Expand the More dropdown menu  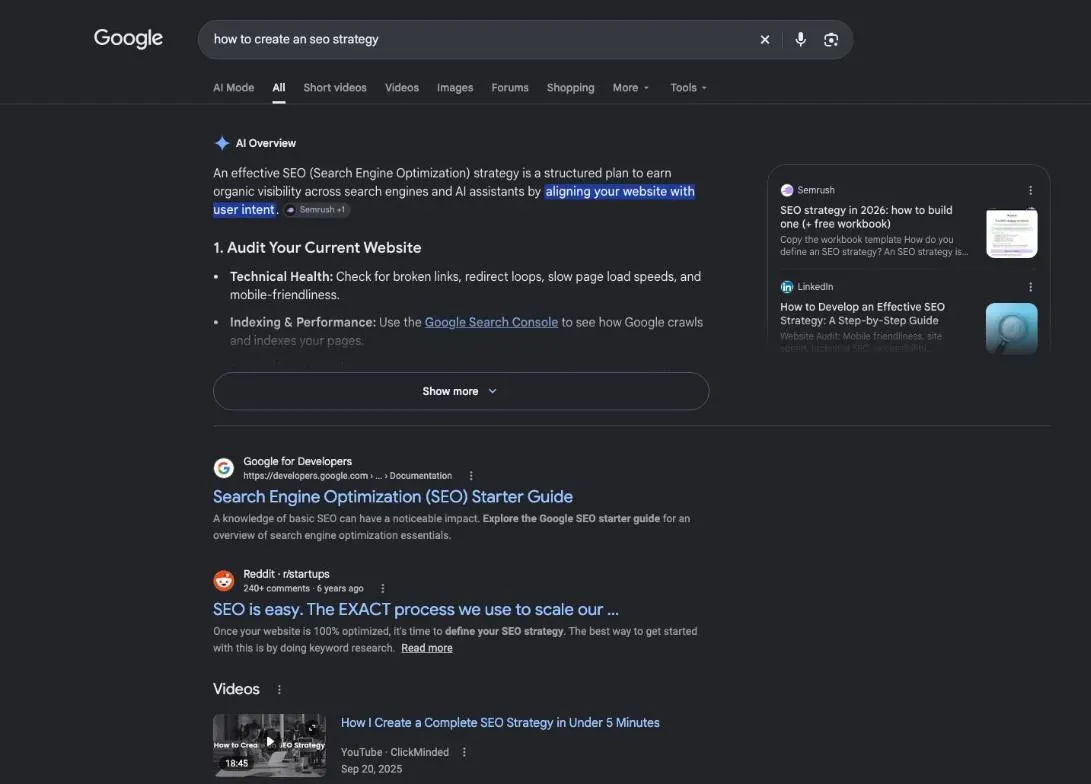coord(630,88)
